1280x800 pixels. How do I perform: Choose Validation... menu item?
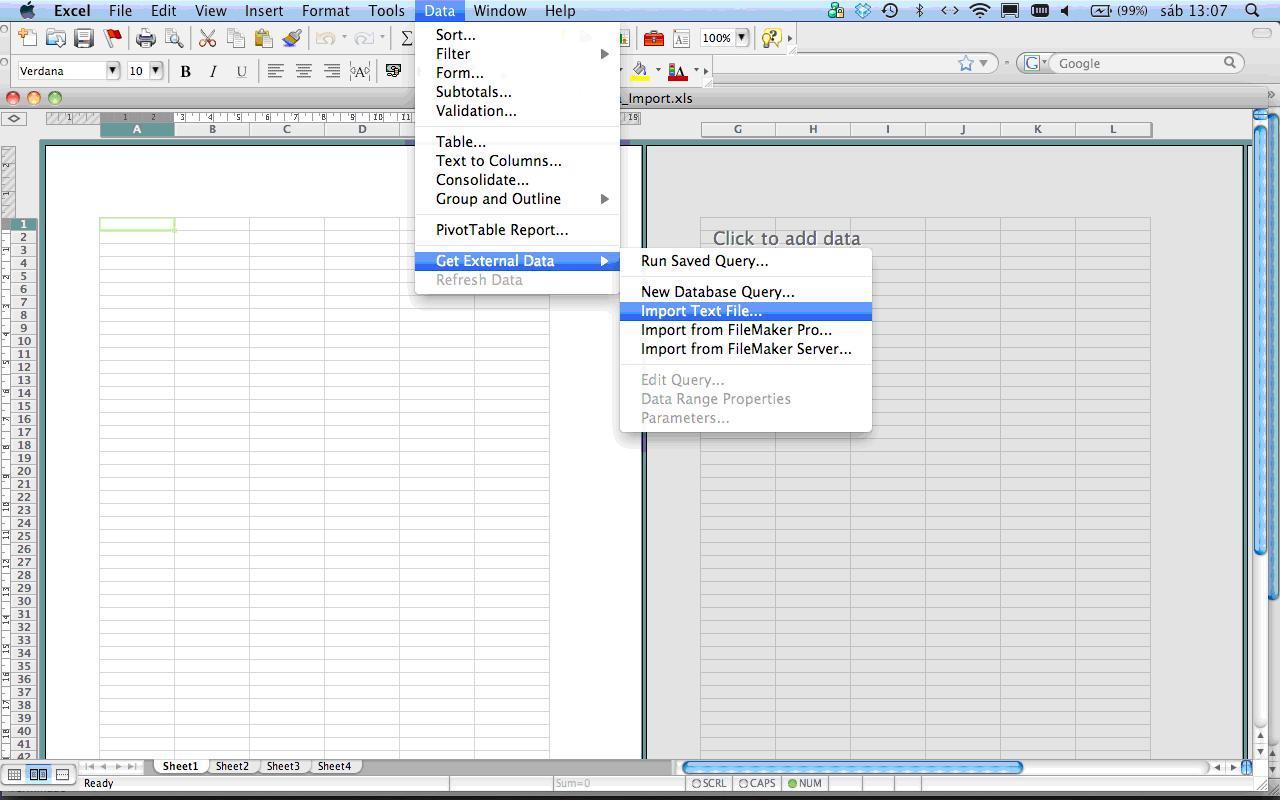click(517, 111)
